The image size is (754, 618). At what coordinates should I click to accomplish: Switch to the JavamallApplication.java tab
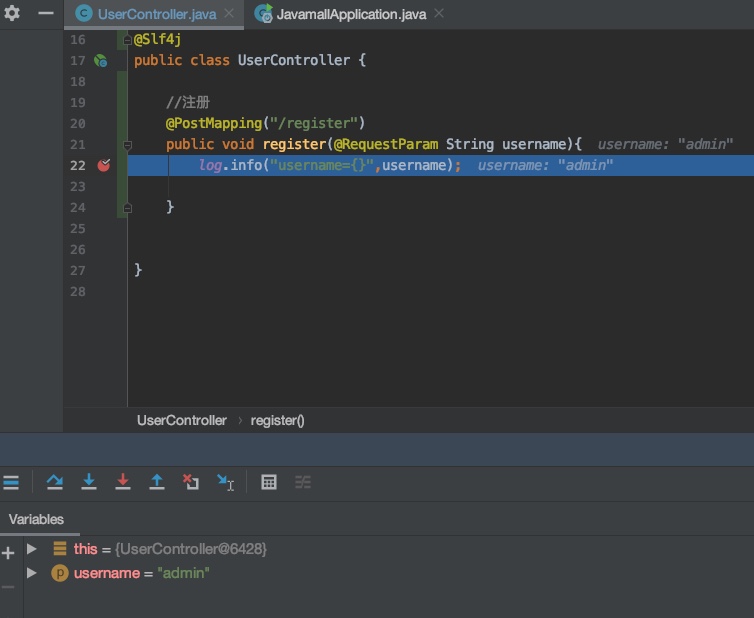[350, 14]
